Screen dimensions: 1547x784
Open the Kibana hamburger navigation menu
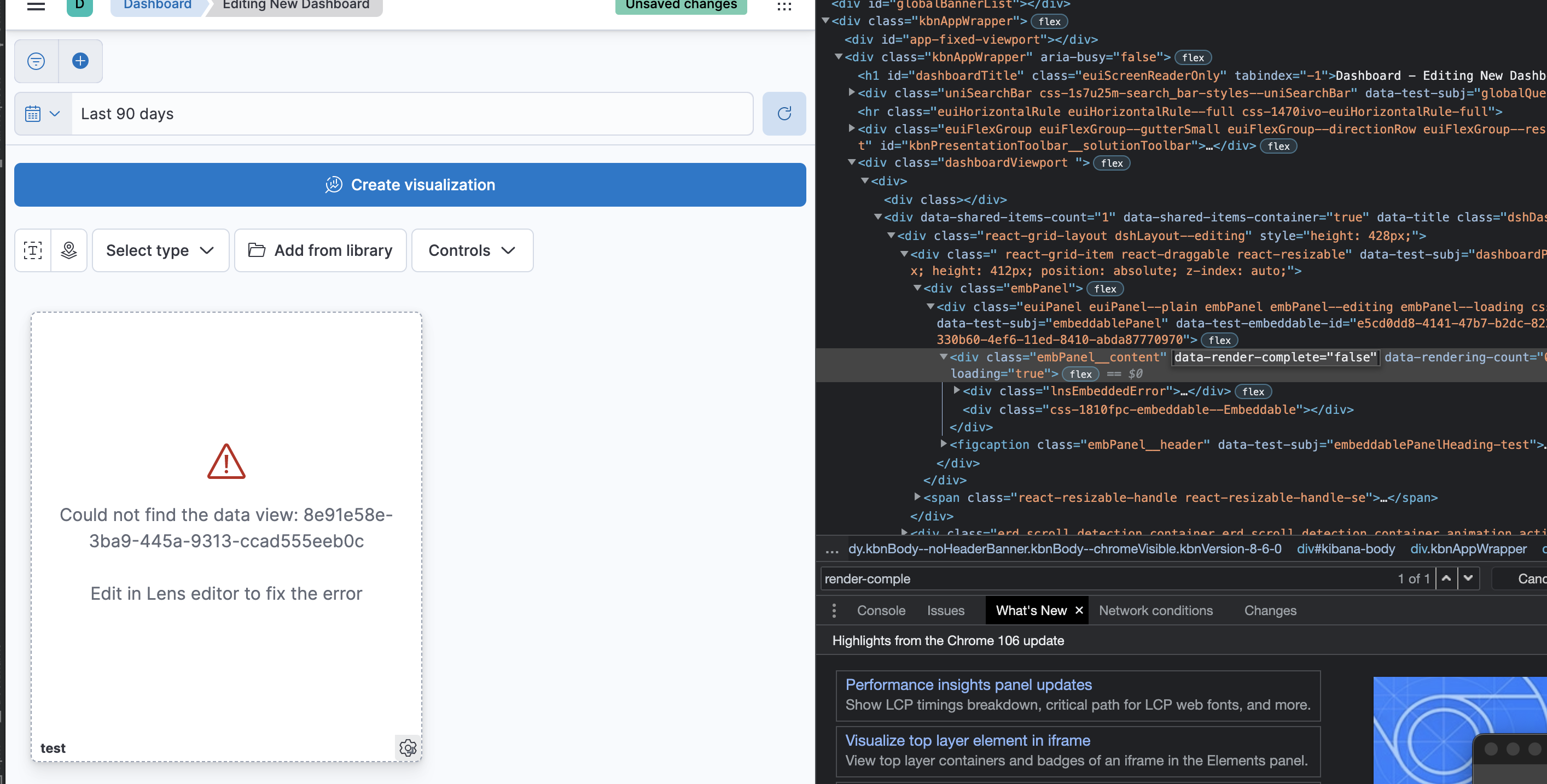(36, 6)
